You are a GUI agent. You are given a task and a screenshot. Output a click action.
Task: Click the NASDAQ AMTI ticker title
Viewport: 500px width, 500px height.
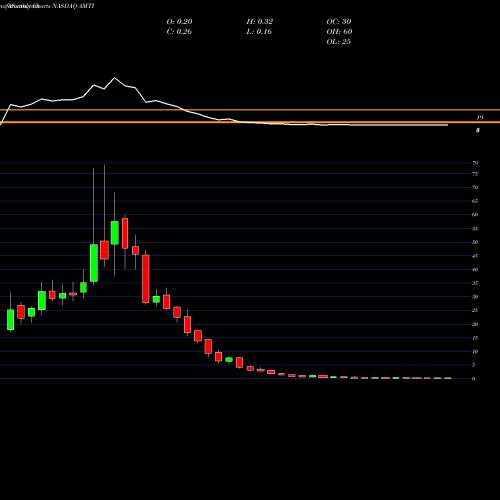click(73, 6)
